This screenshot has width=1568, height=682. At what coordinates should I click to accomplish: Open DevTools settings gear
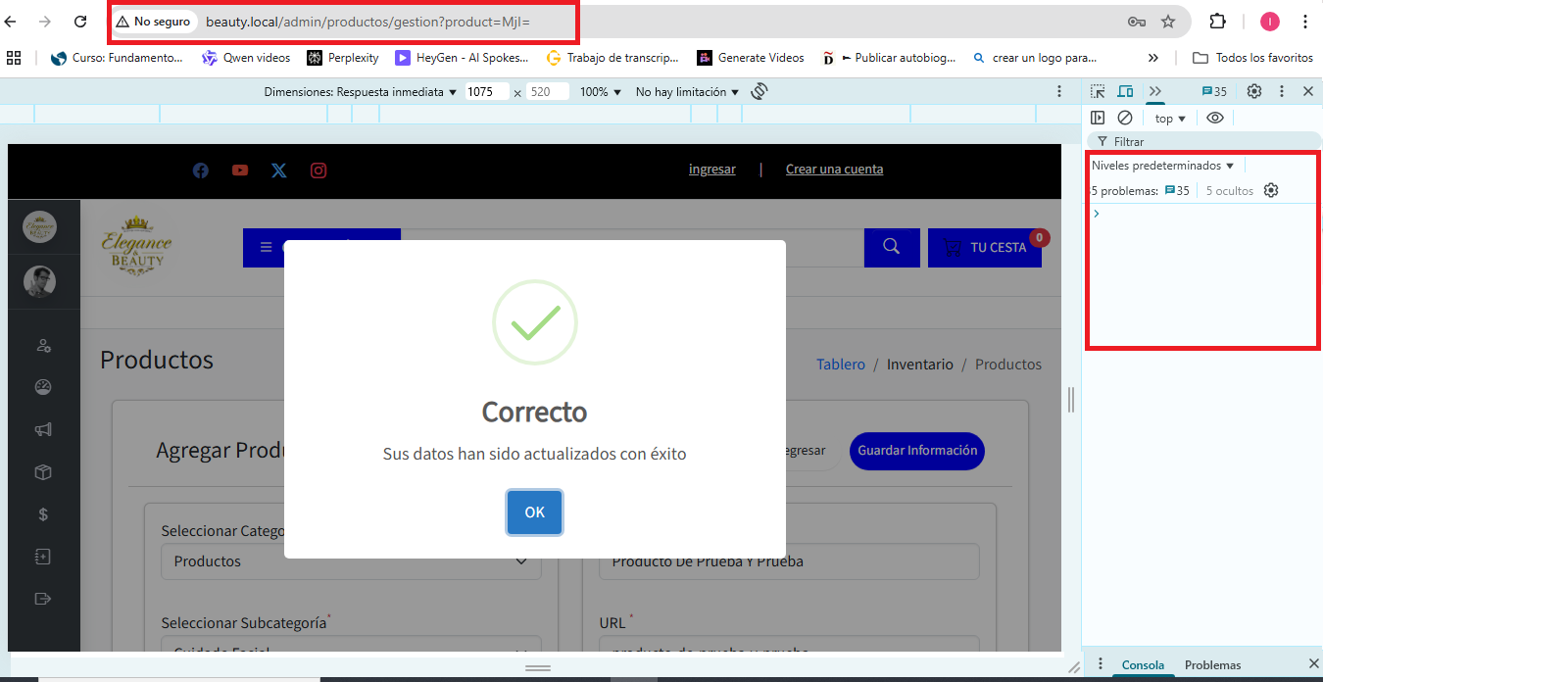click(1254, 91)
